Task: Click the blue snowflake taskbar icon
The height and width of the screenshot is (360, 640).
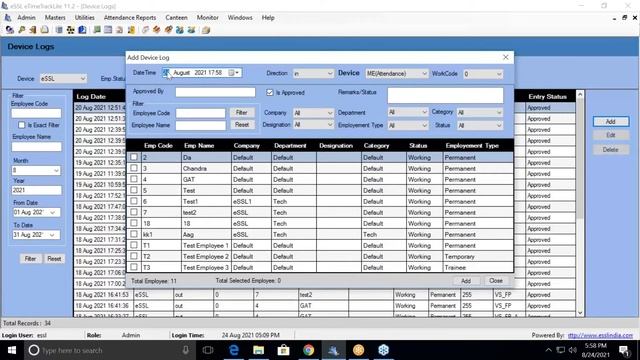Action: point(383,350)
